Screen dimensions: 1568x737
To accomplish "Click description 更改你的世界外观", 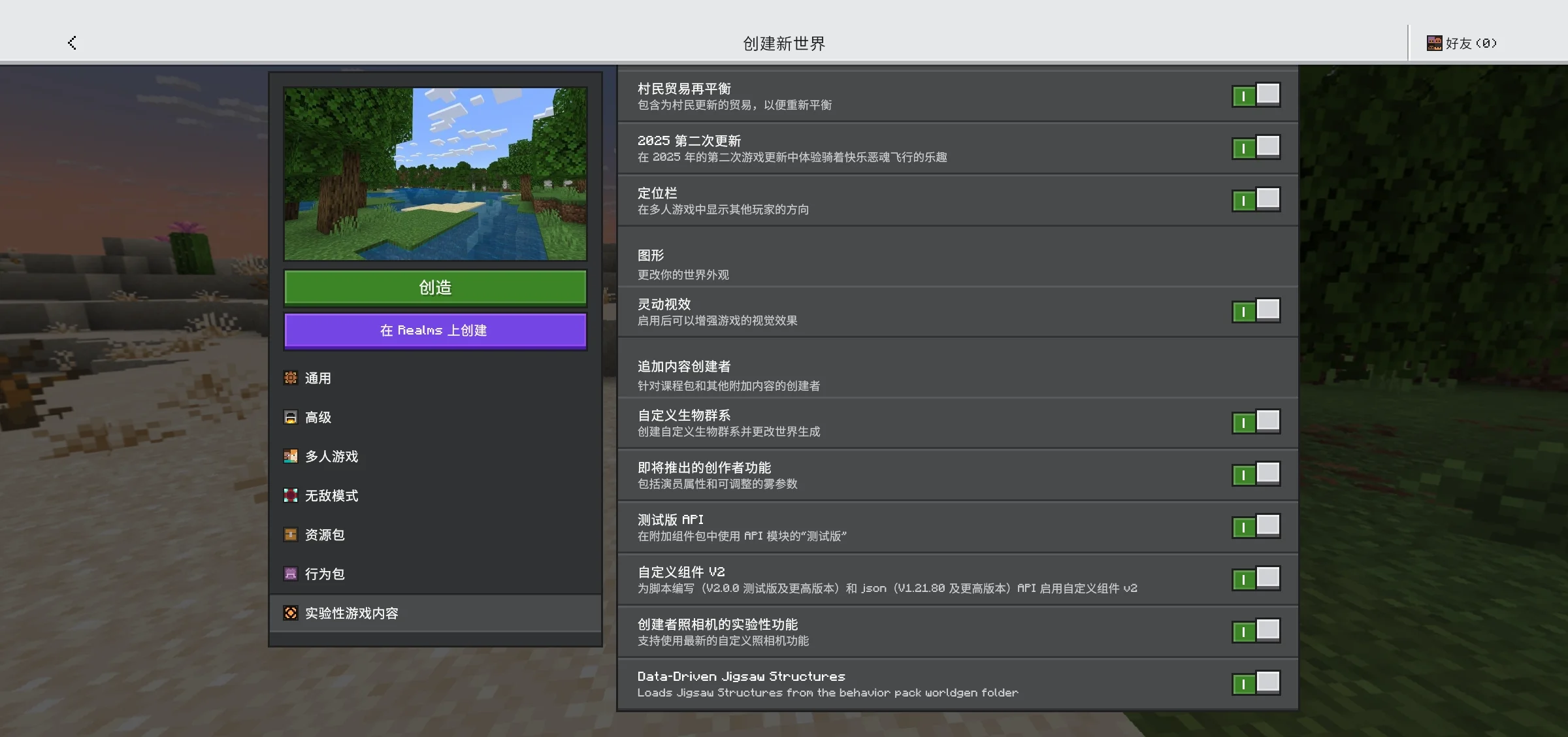I will pyautogui.click(x=683, y=275).
